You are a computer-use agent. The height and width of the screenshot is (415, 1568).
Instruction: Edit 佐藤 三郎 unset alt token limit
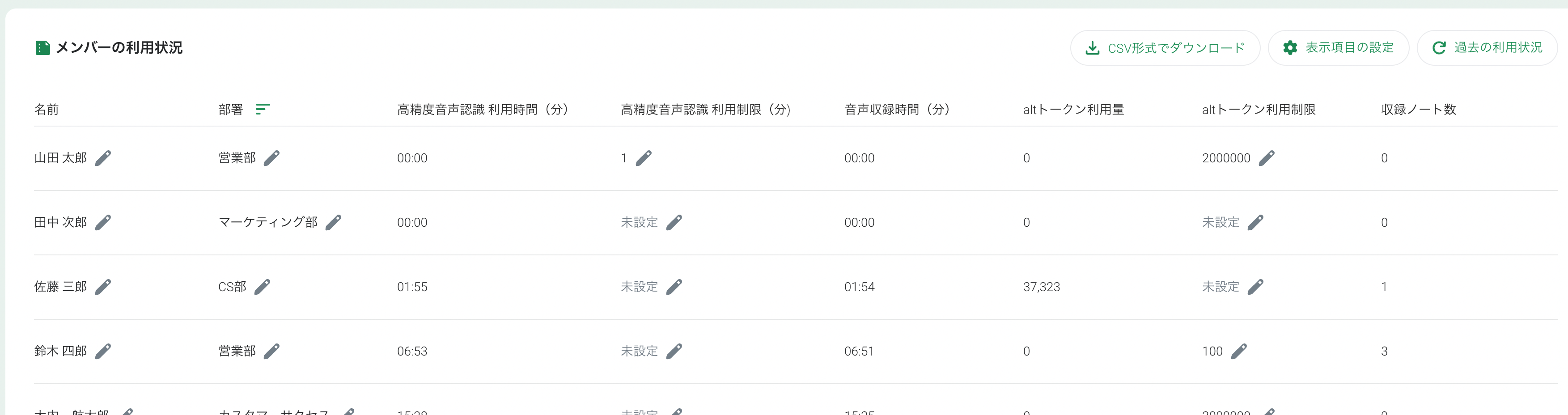(x=1256, y=287)
